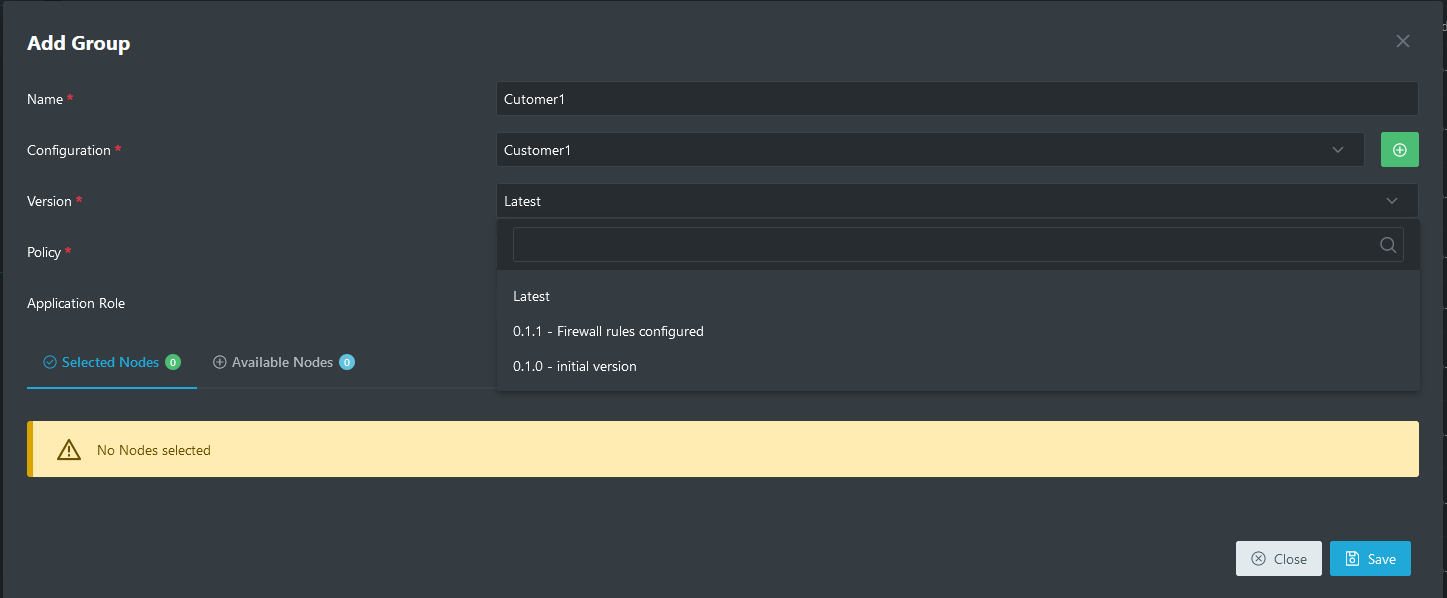Pick version 0.1.0 - initial version
This screenshot has height=598, width=1447.
point(575,366)
